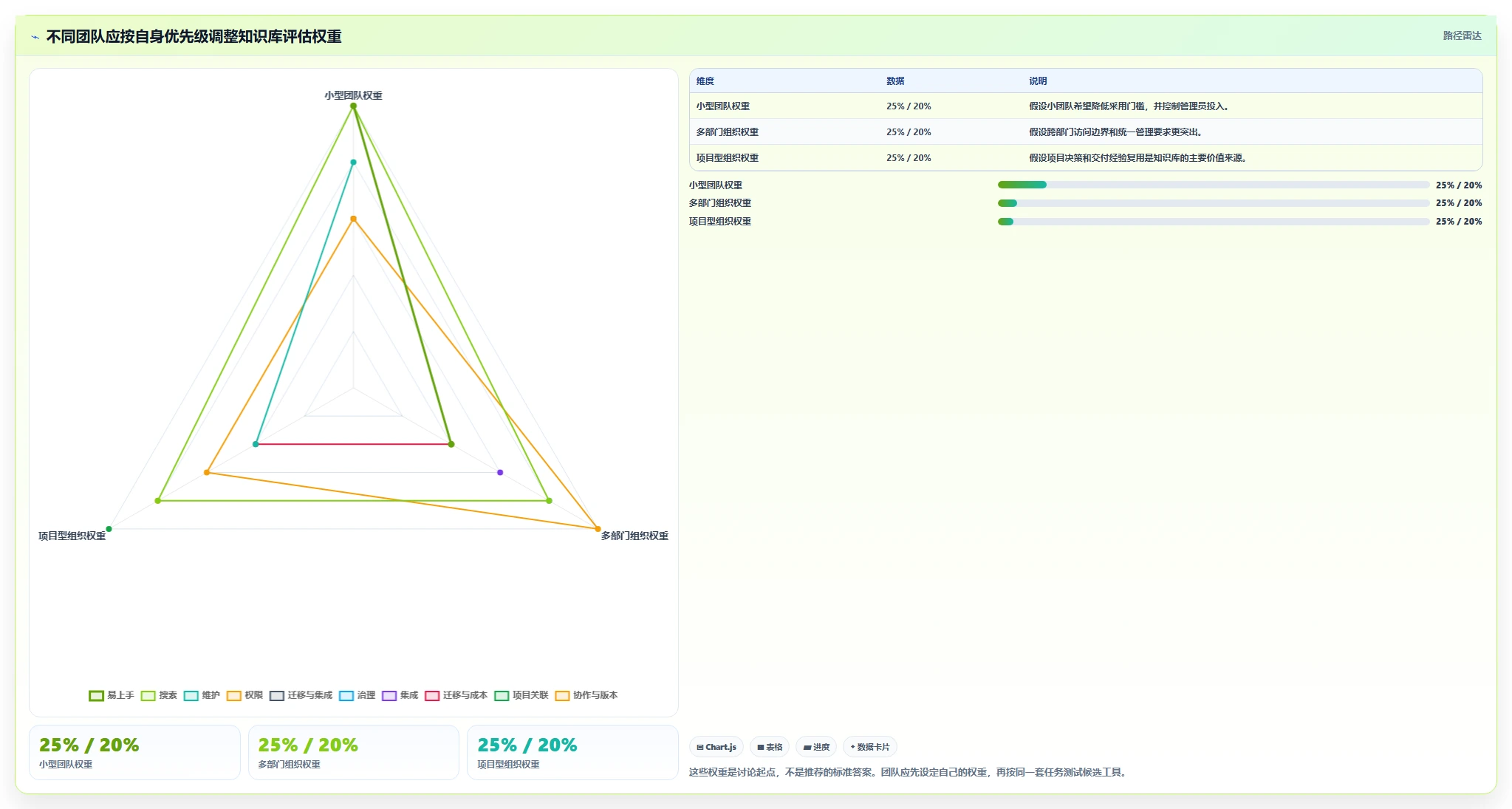
Task: Click the 路径雷达 tag in the header
Action: 1462,35
